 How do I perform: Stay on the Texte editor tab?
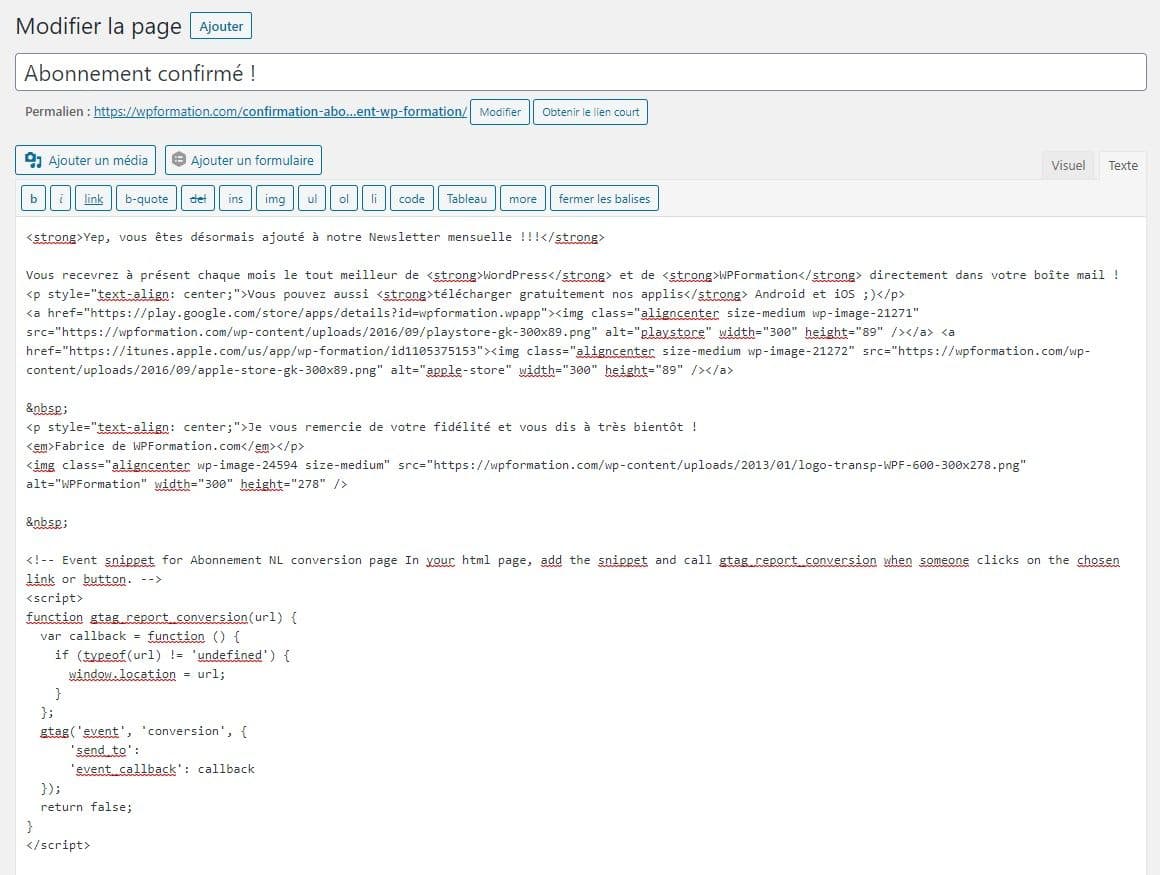[x=1123, y=165]
